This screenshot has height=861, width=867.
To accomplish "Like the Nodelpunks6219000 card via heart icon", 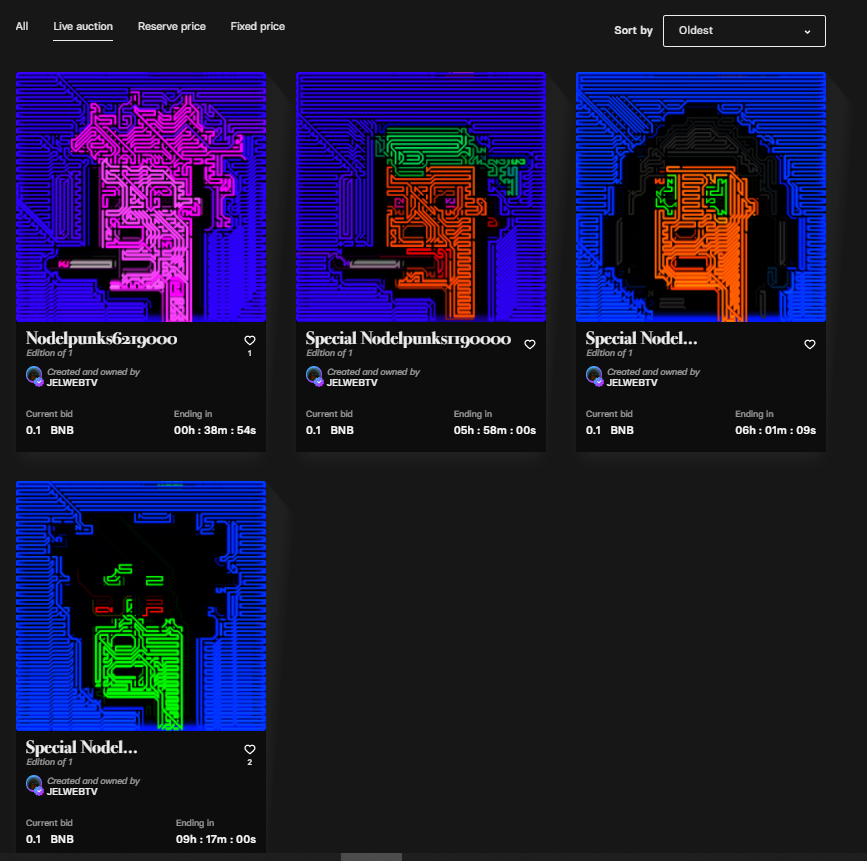I will (250, 340).
